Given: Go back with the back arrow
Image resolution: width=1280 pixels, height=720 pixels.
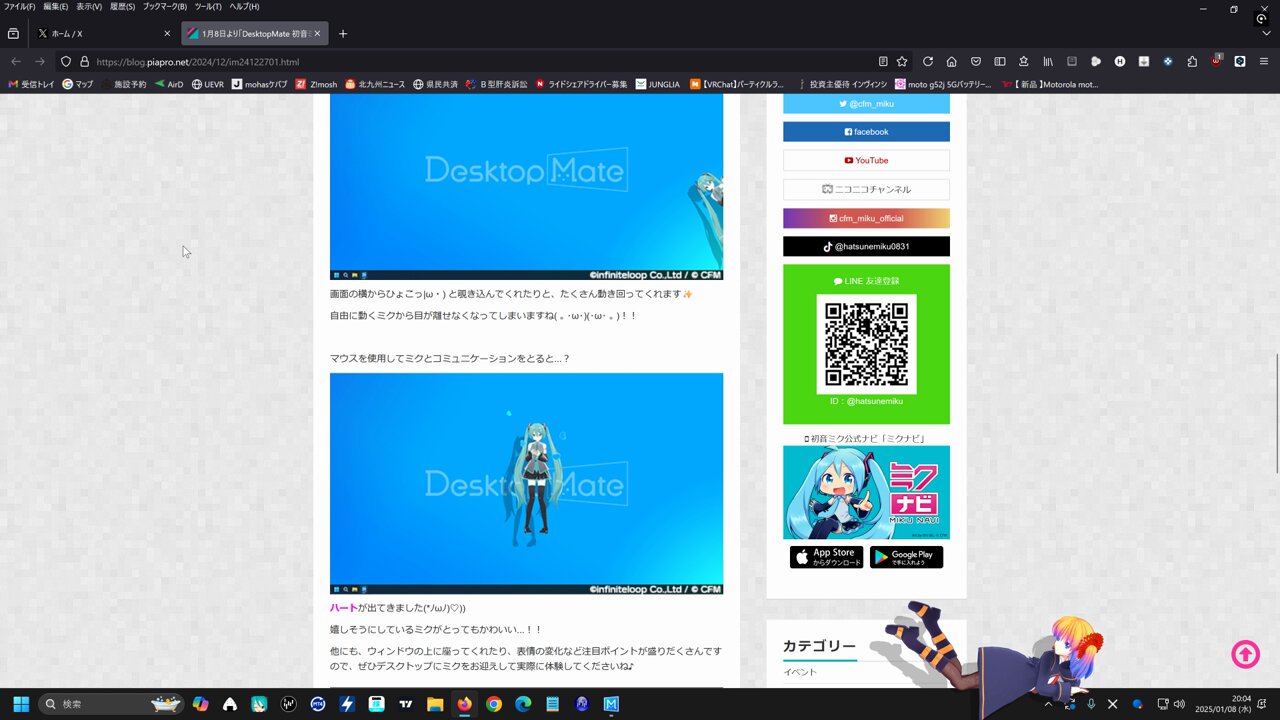Looking at the screenshot, I should tap(16, 61).
